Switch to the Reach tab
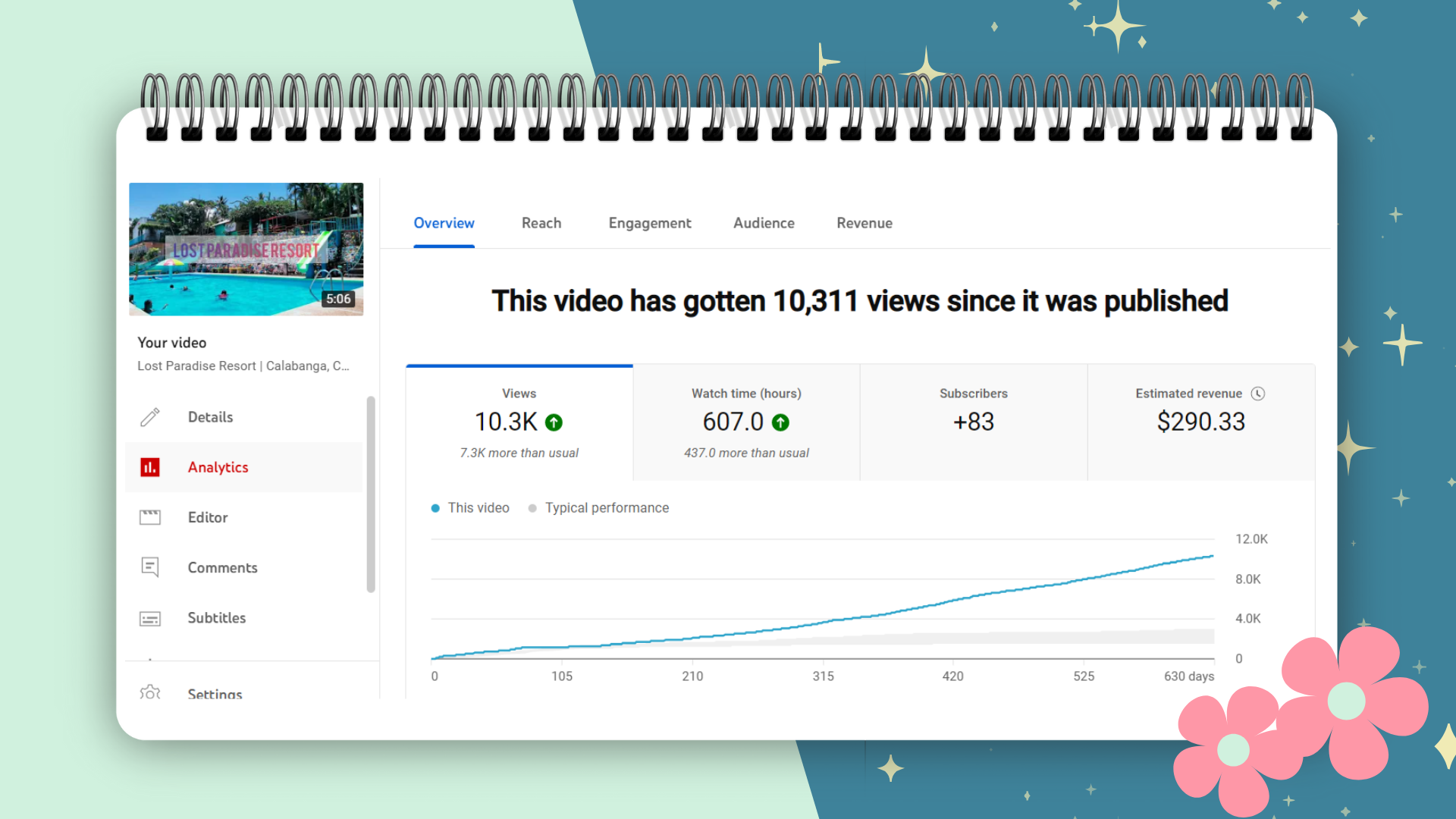Image resolution: width=1456 pixels, height=819 pixels. (x=541, y=223)
